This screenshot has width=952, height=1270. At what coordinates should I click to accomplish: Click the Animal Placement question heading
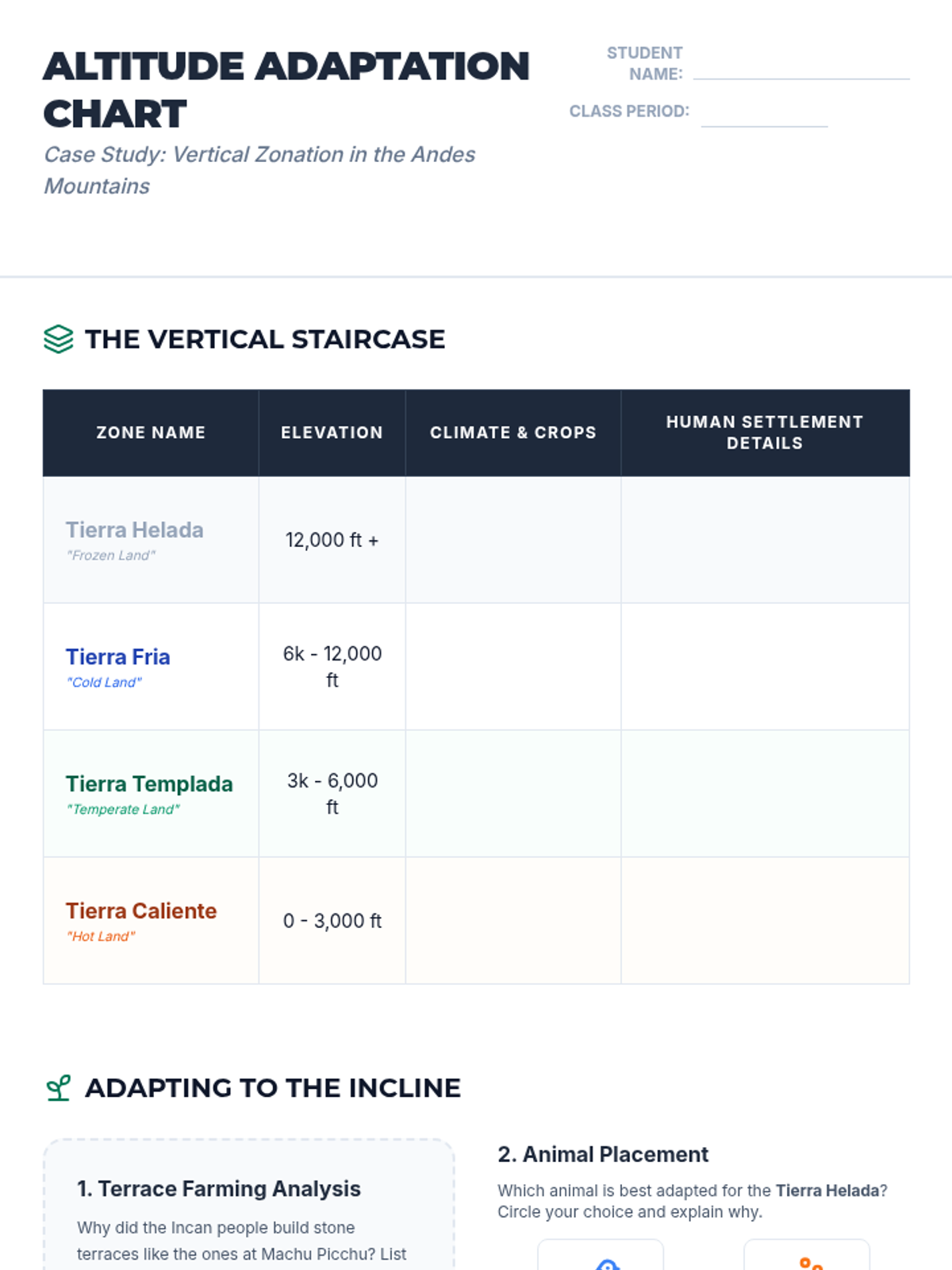(x=603, y=1154)
